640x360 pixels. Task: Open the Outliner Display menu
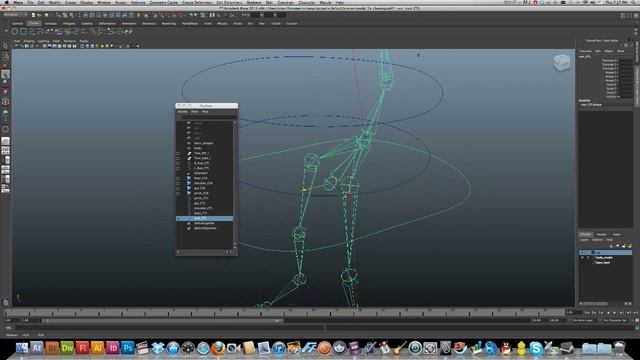coord(182,111)
